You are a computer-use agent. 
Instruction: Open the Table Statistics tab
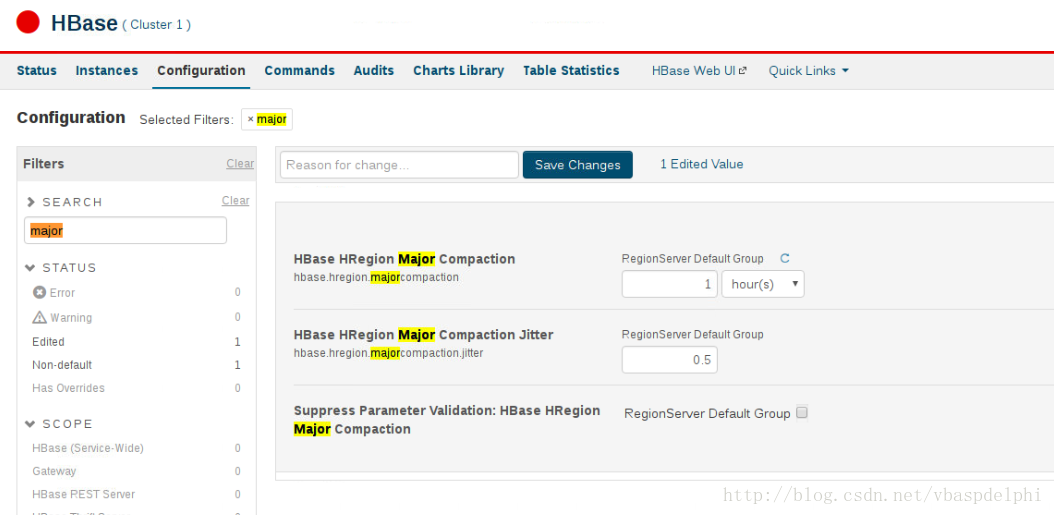[571, 71]
